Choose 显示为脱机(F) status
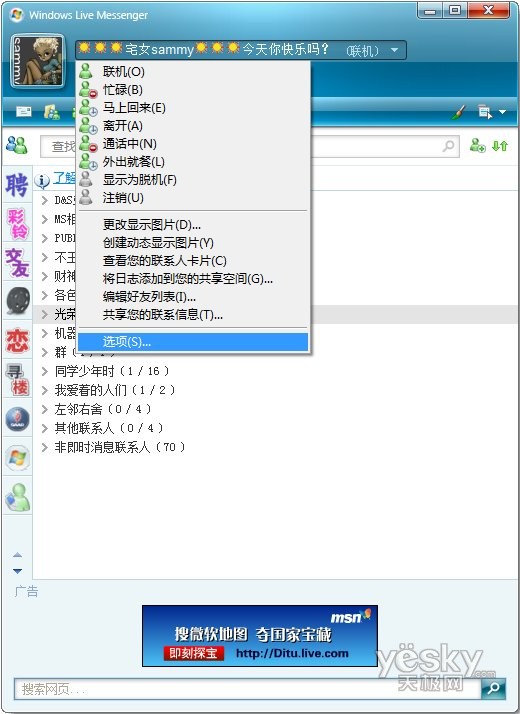This screenshot has width=520, height=714. click(193, 179)
